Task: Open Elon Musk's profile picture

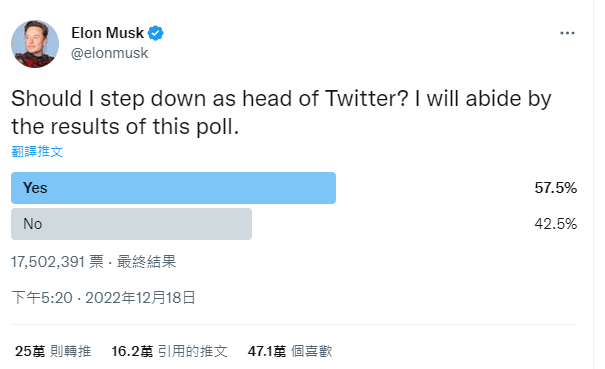Action: 35,44
